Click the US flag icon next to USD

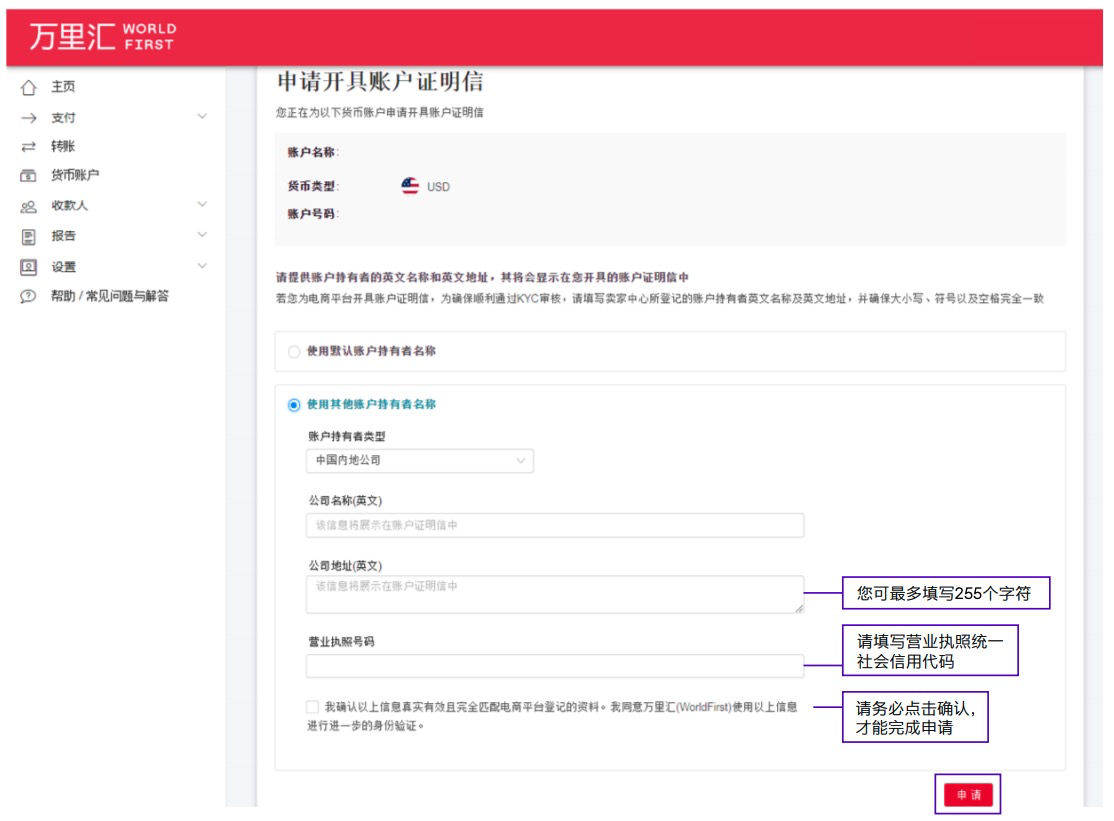[410, 186]
